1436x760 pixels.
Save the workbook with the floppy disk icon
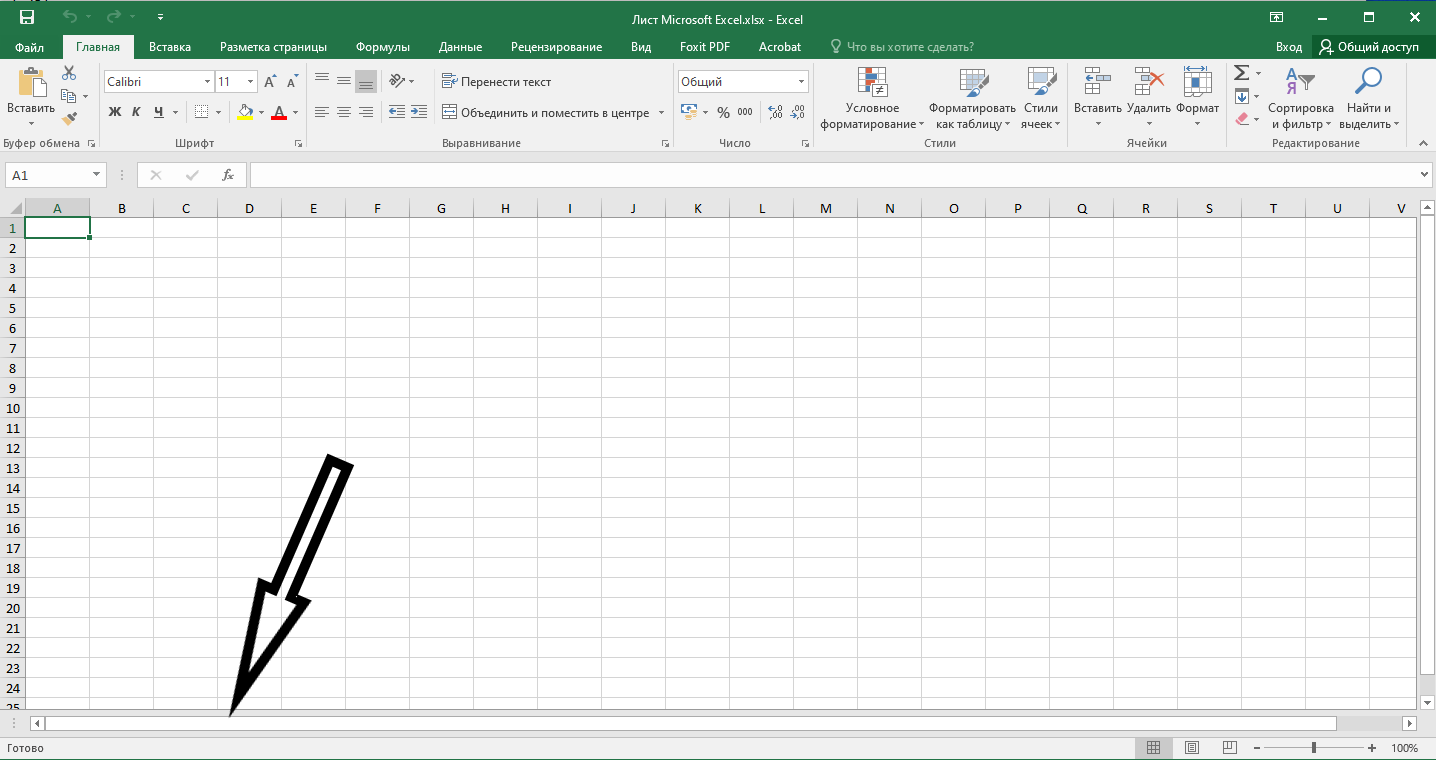(27, 18)
